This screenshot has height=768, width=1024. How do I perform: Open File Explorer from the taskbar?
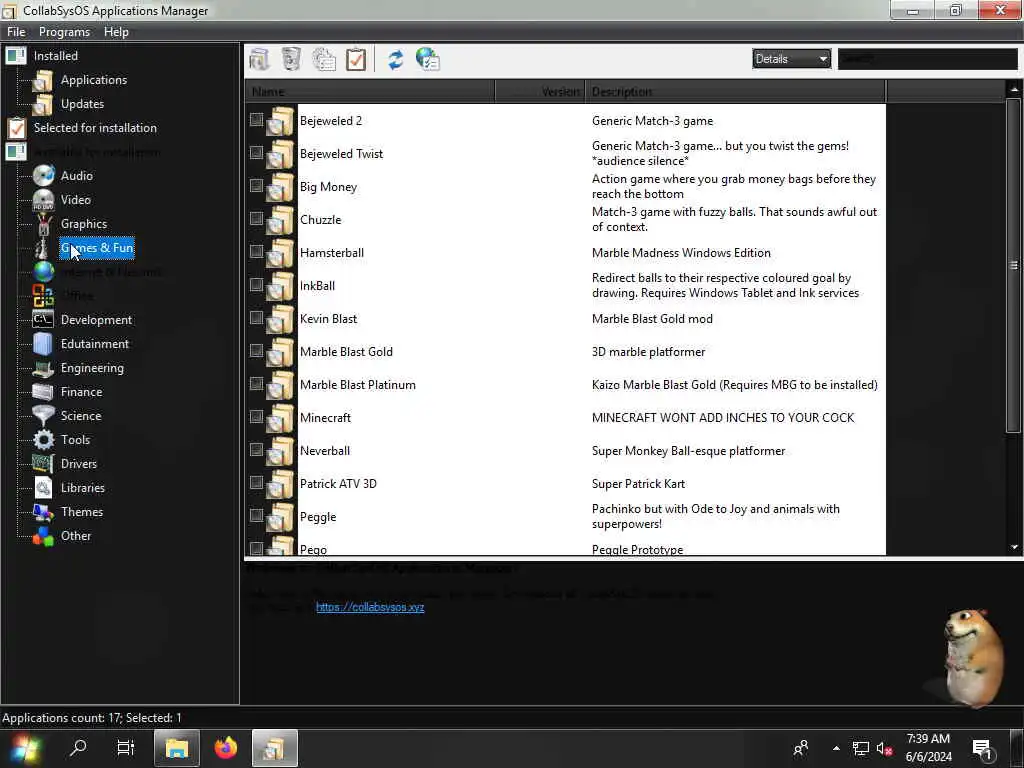176,748
